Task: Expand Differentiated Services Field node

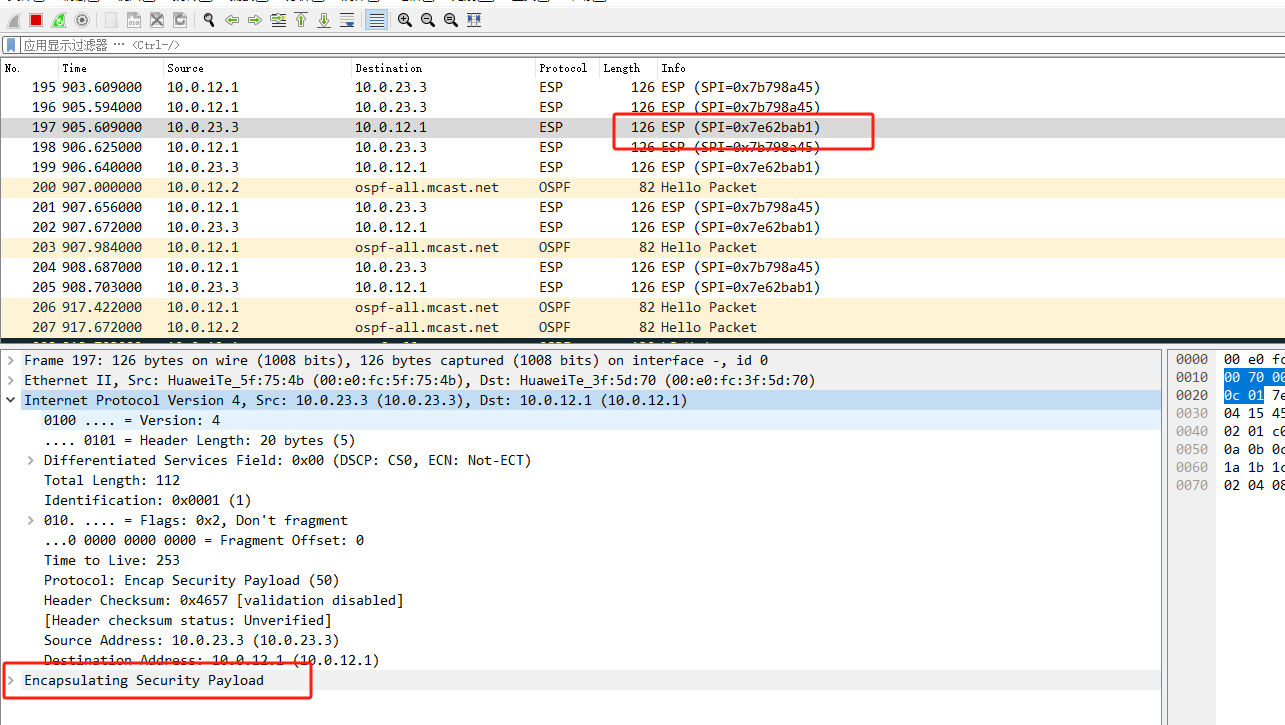Action: tap(31, 460)
